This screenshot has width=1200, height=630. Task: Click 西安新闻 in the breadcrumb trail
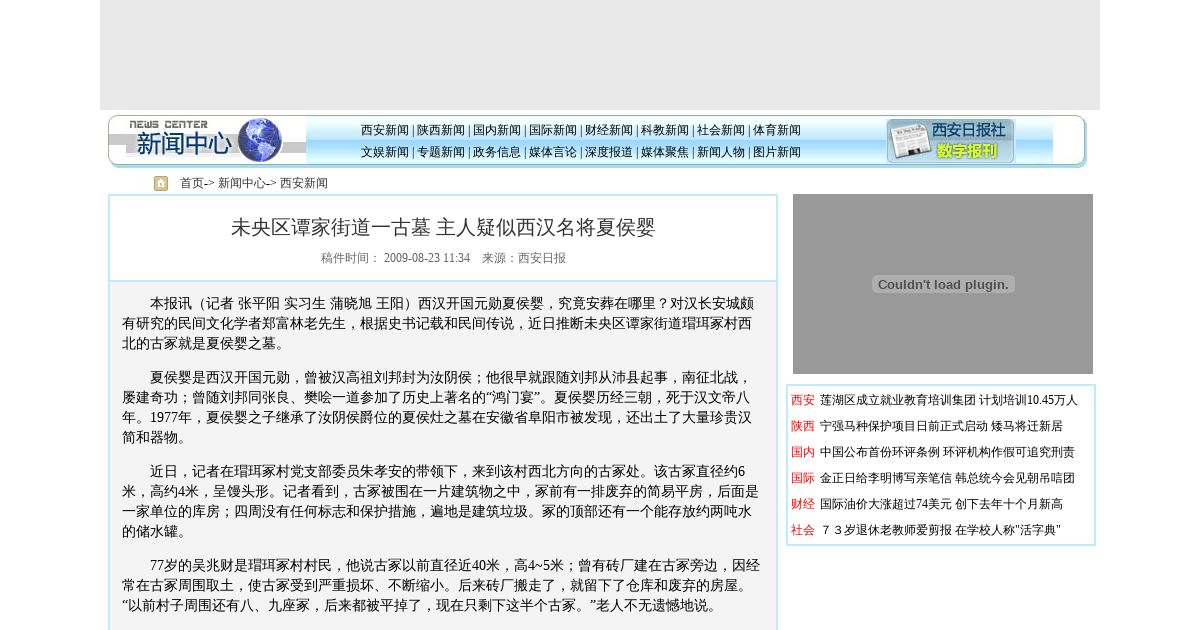pos(304,183)
